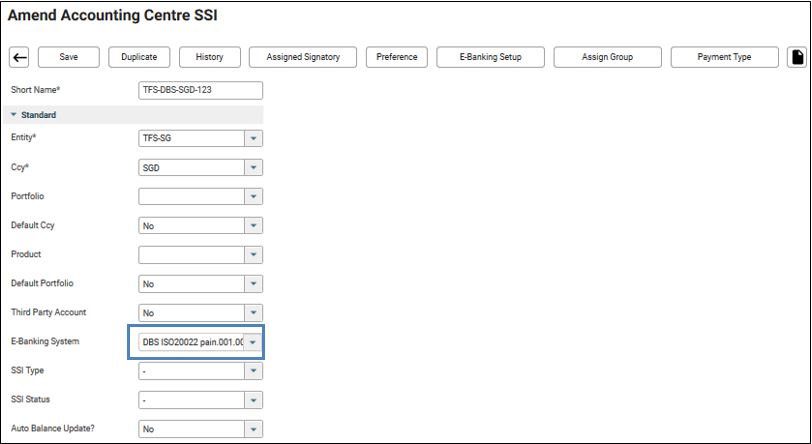Screen dimensions: 812x444
Task: Open E-Banking Setup
Action: pyautogui.click(x=490, y=58)
